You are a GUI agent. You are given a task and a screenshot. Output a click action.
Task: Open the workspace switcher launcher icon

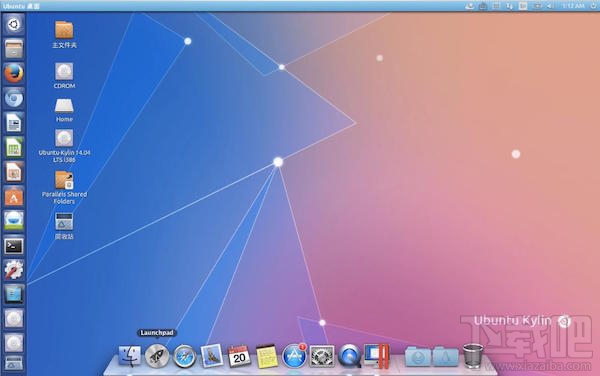click(14, 295)
